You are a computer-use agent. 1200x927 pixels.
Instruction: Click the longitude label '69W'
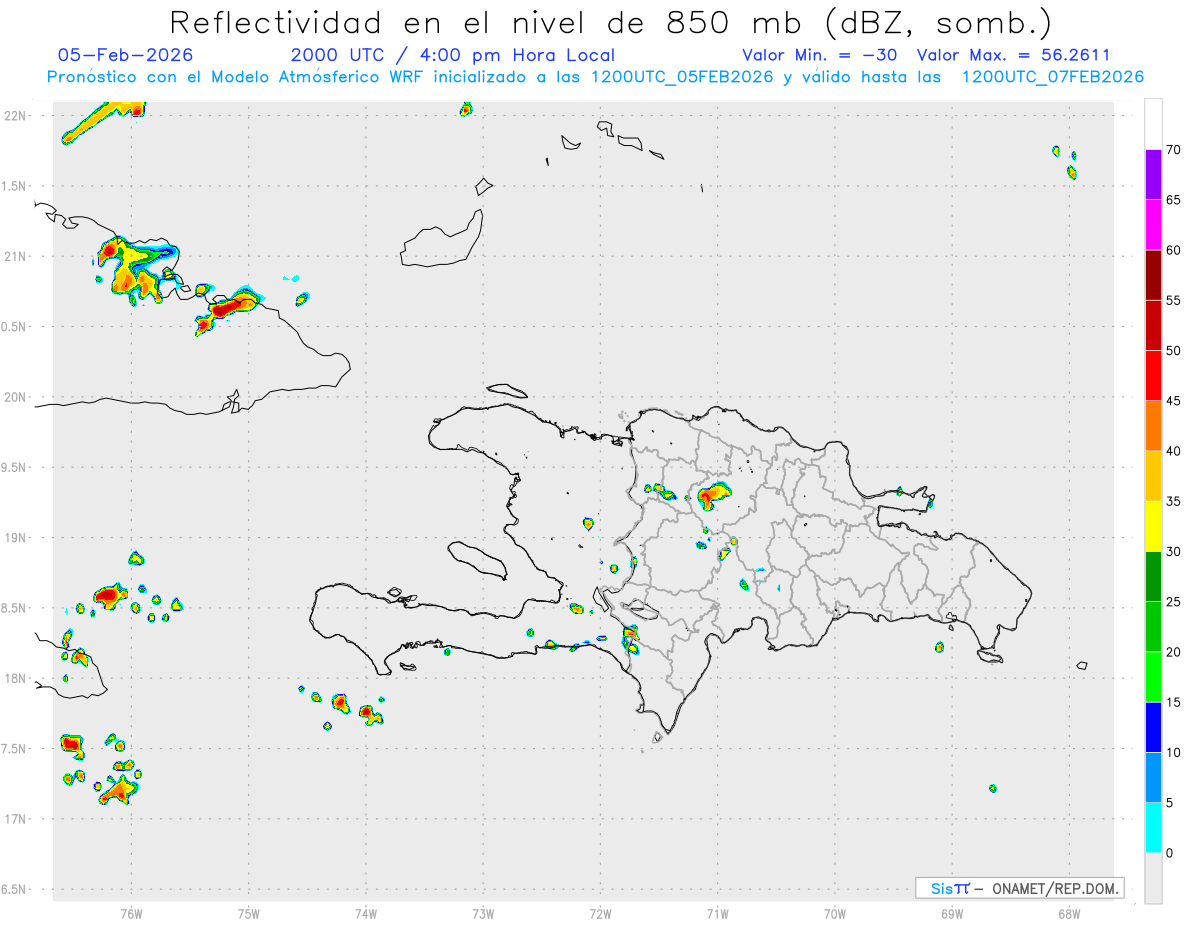coord(952,913)
